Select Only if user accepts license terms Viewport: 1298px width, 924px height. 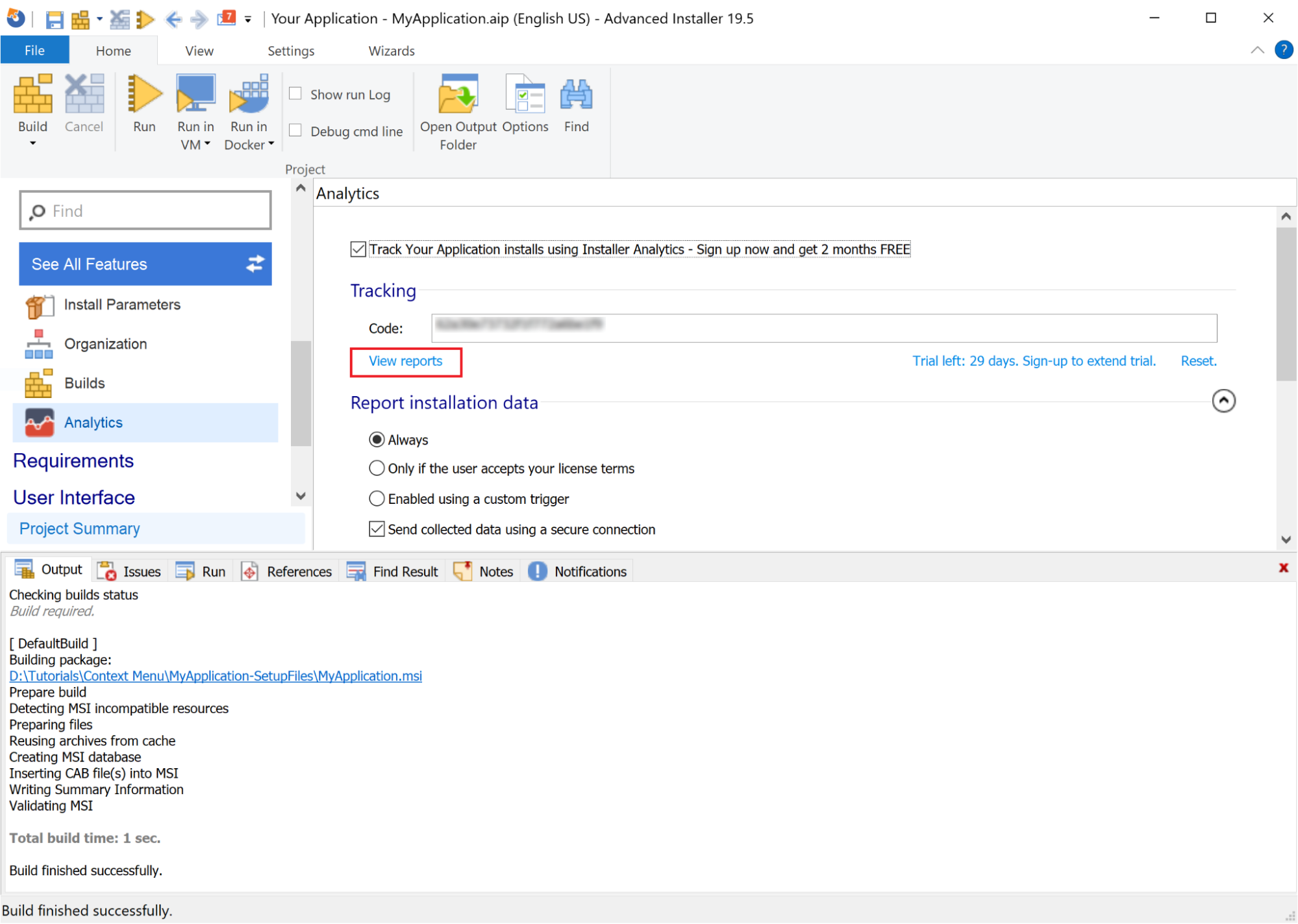tap(377, 469)
